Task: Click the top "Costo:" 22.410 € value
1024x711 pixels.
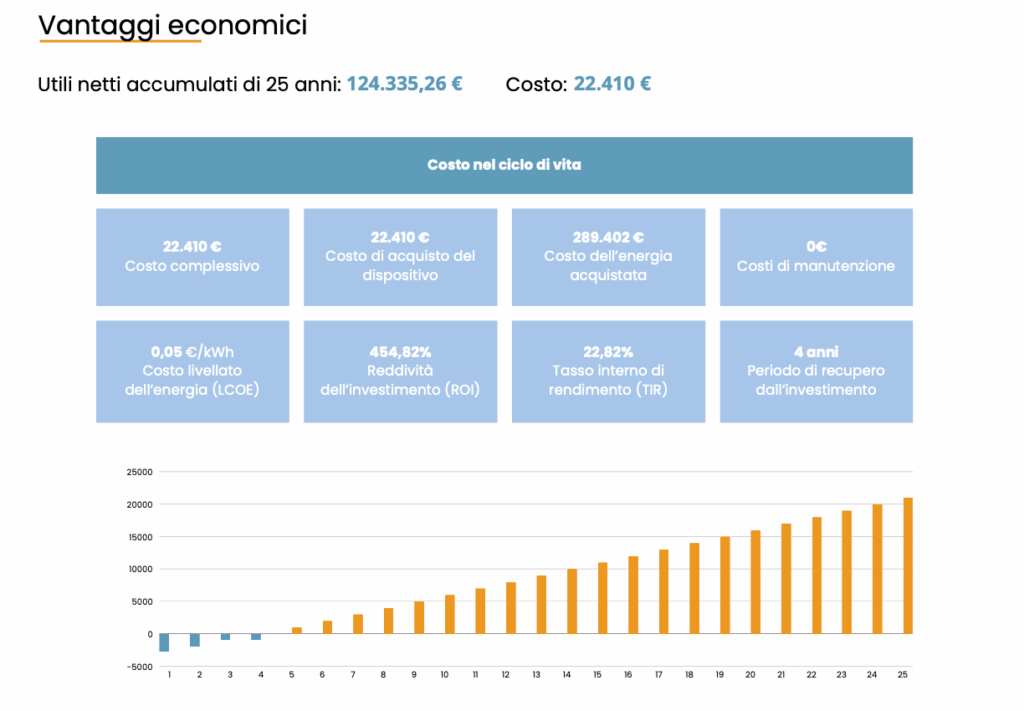Action: tap(612, 84)
